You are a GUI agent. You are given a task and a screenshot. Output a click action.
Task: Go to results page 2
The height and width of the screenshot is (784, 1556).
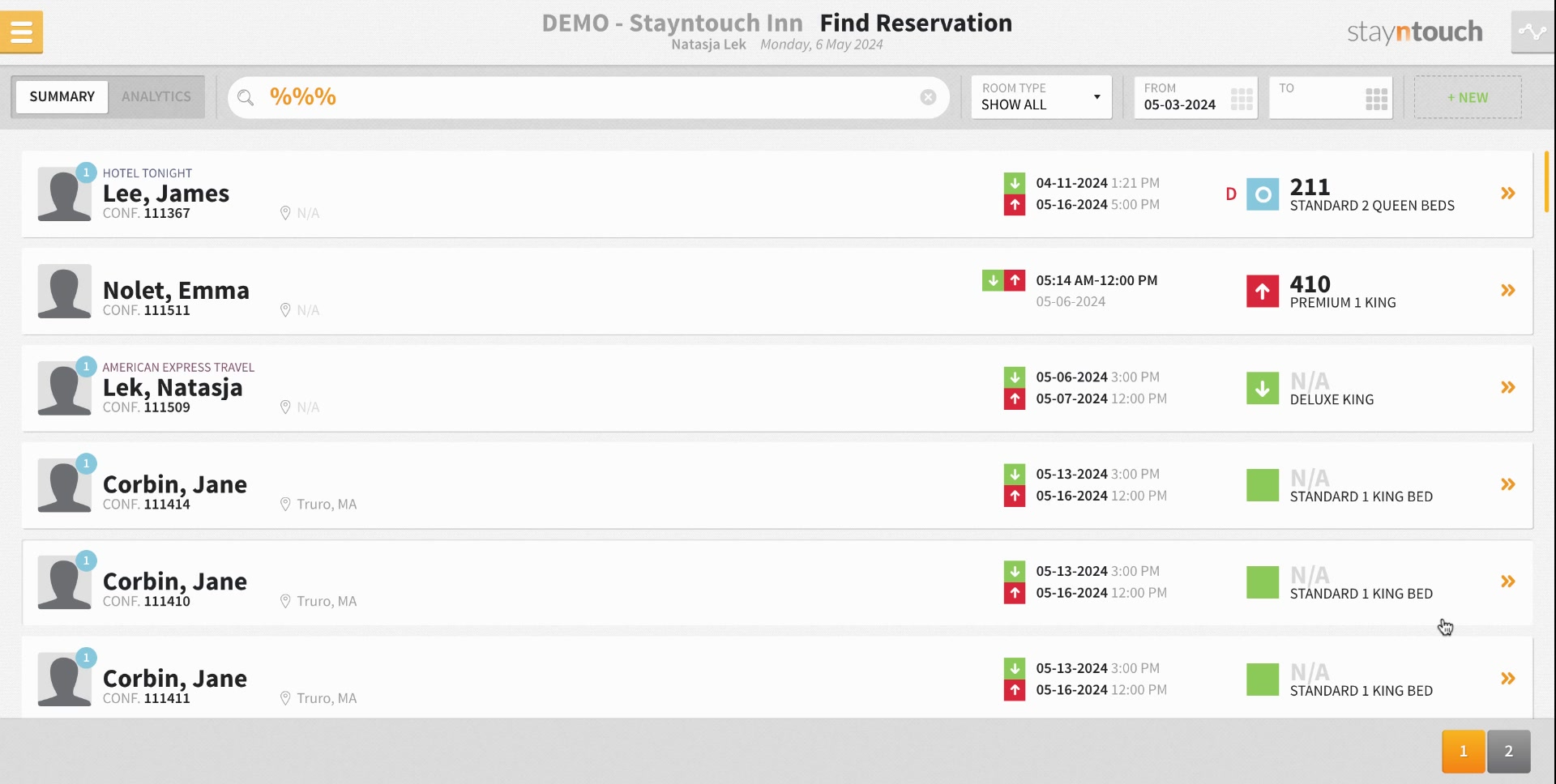pos(1509,751)
